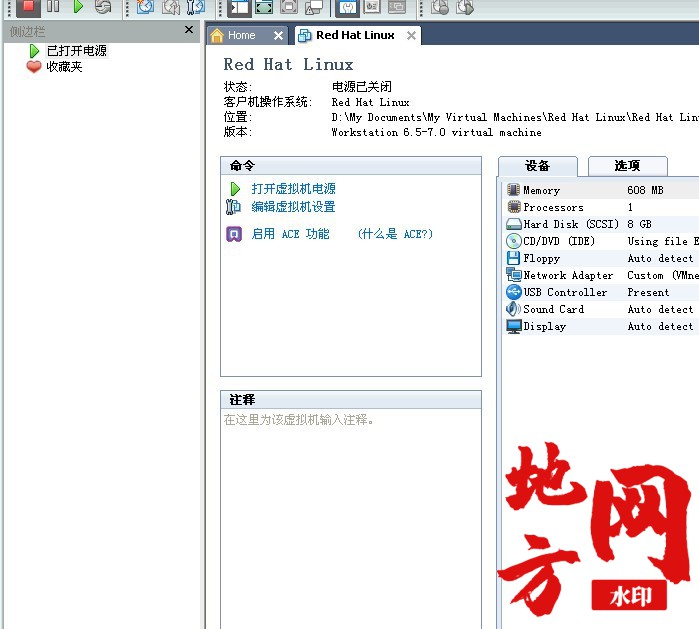The width and height of the screenshot is (699, 629).
Task: Click the Full Screen toolbar icon
Action: (264, 6)
